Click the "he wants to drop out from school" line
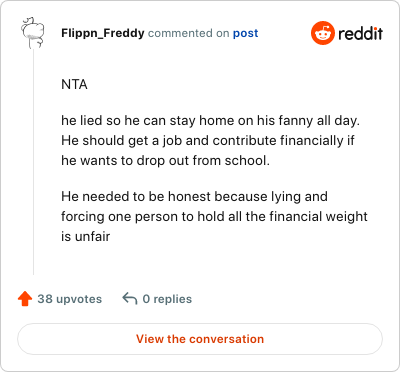 click(x=165, y=161)
